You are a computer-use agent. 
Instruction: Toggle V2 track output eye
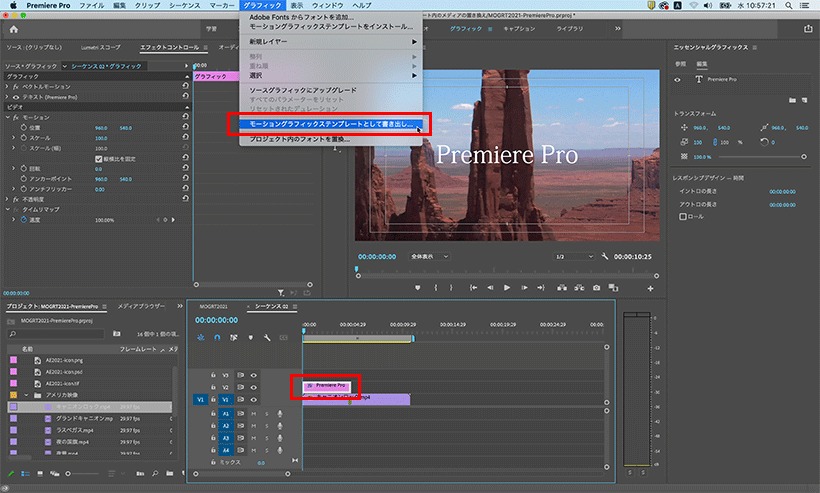tap(254, 387)
